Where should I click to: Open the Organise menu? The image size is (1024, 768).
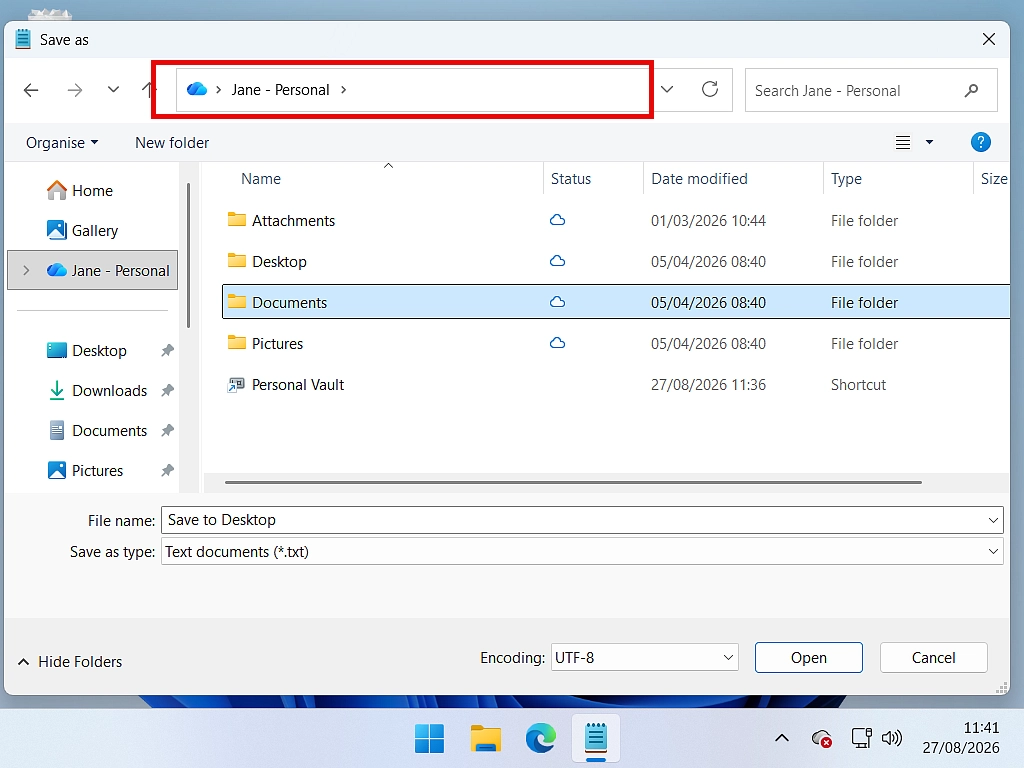tap(62, 142)
